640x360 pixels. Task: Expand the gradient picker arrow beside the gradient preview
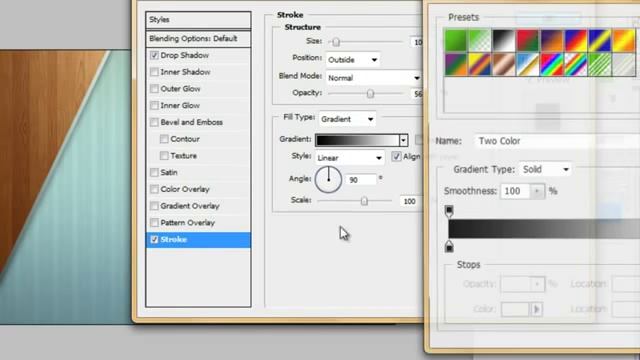tap(403, 140)
